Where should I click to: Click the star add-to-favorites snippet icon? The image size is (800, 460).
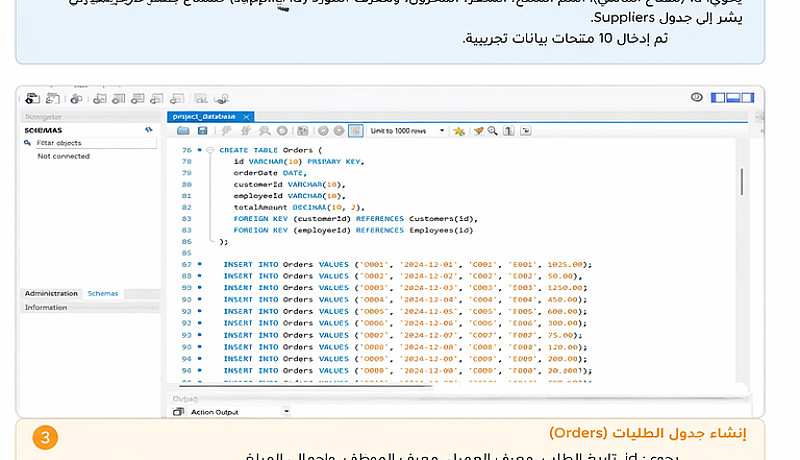[x=459, y=131]
